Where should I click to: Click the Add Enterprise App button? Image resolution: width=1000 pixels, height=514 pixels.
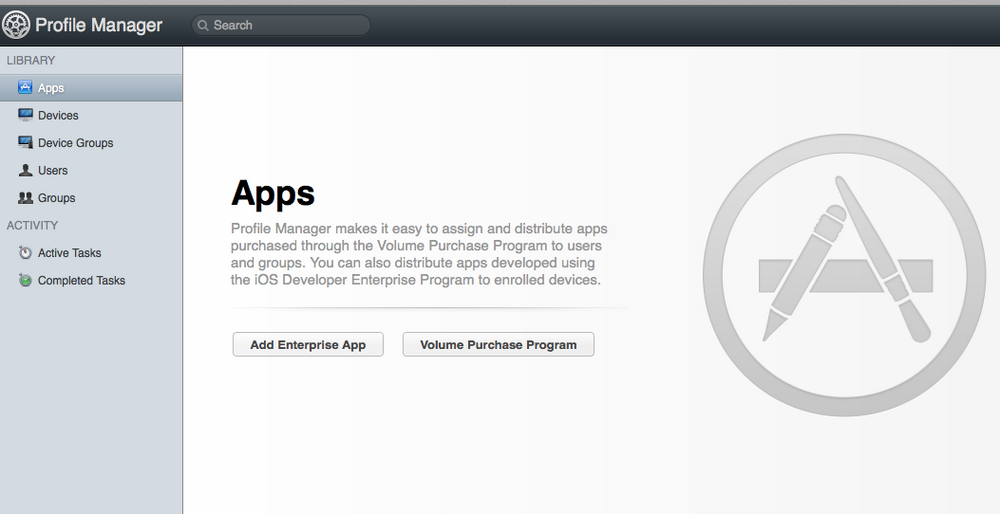click(308, 344)
